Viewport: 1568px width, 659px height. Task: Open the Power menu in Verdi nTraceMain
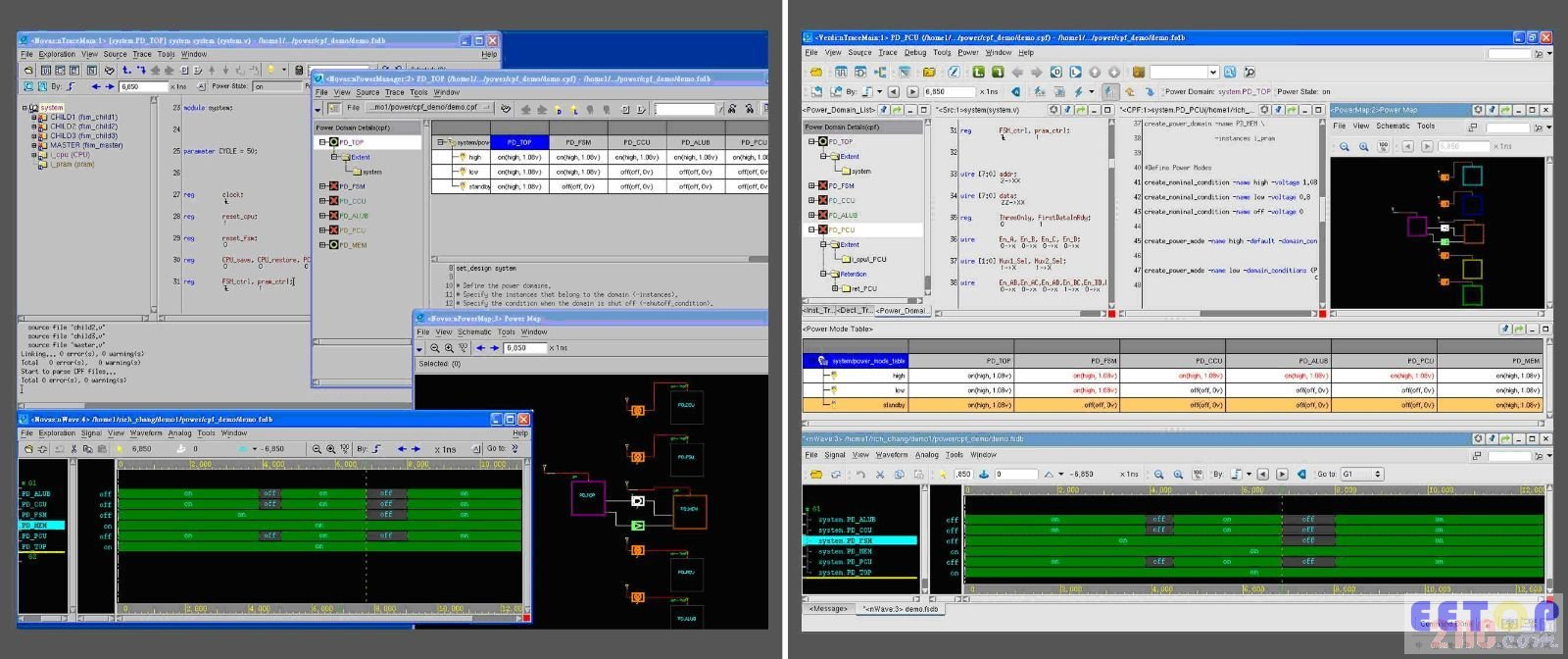(968, 53)
